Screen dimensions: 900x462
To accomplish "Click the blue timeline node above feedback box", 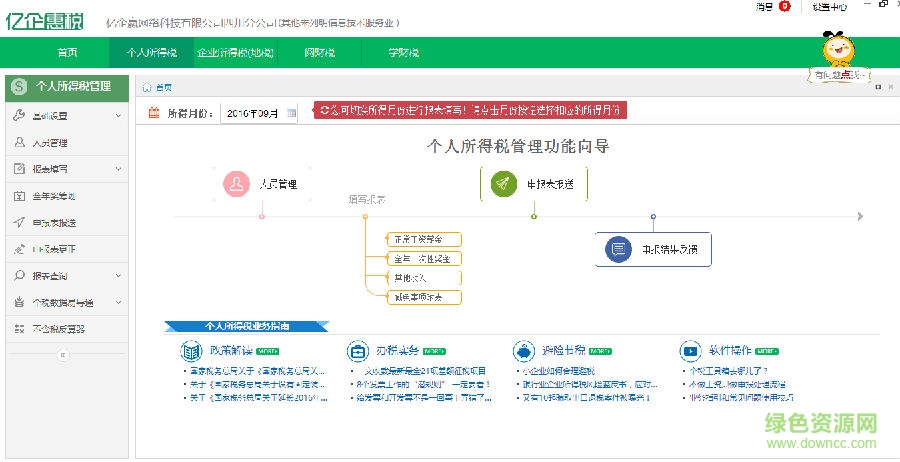I will pos(653,216).
